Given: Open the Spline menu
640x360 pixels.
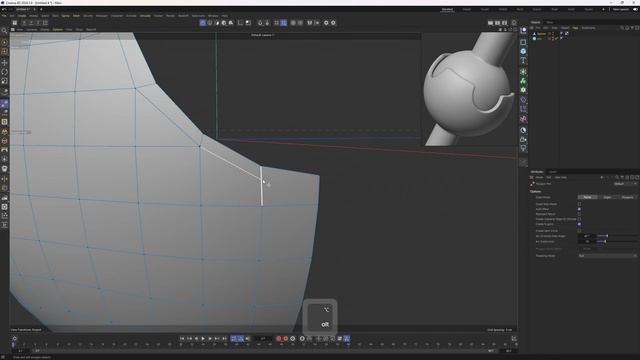Looking at the screenshot, I should coord(65,16).
